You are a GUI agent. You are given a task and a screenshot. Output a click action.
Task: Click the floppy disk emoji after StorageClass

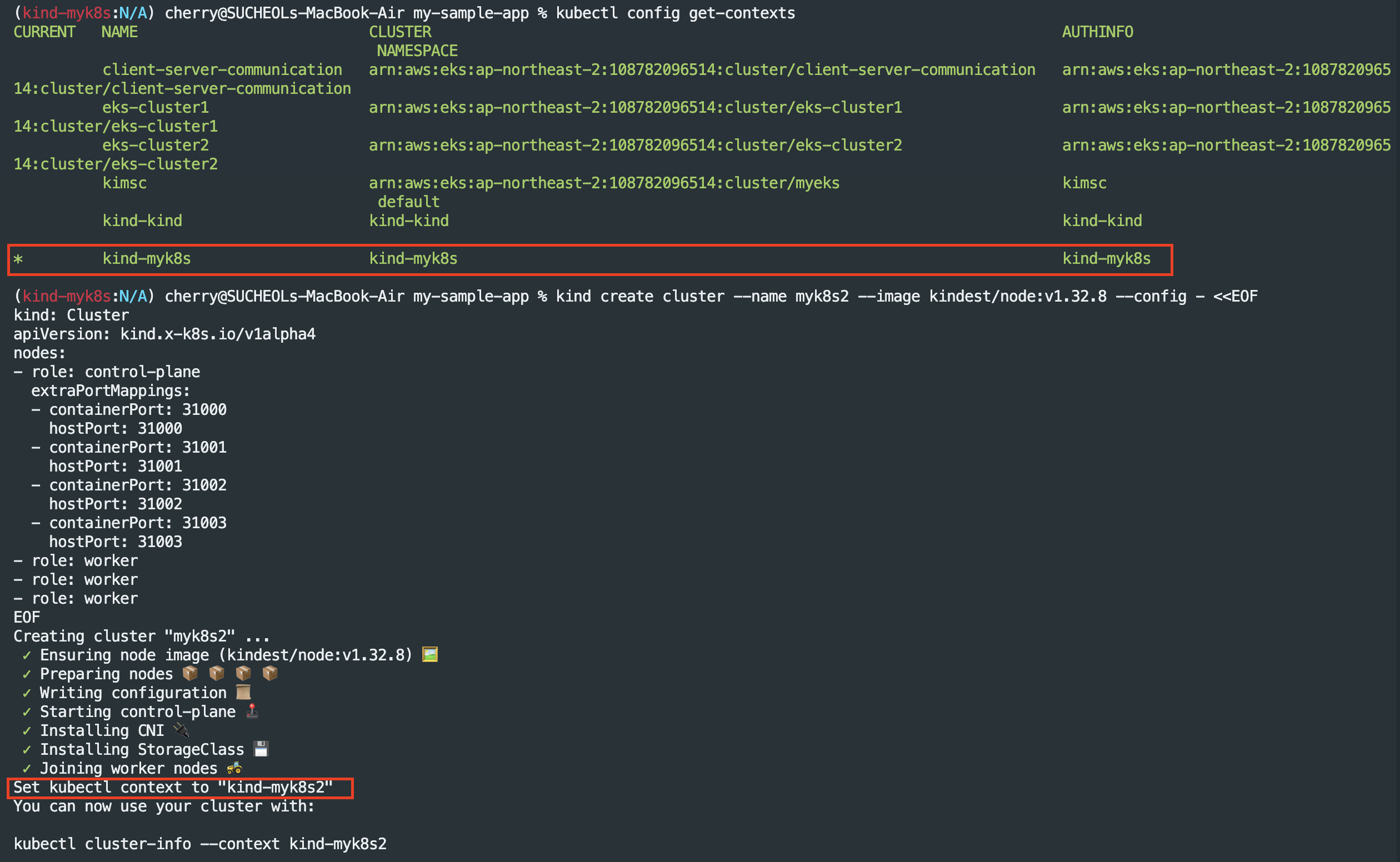(x=261, y=749)
